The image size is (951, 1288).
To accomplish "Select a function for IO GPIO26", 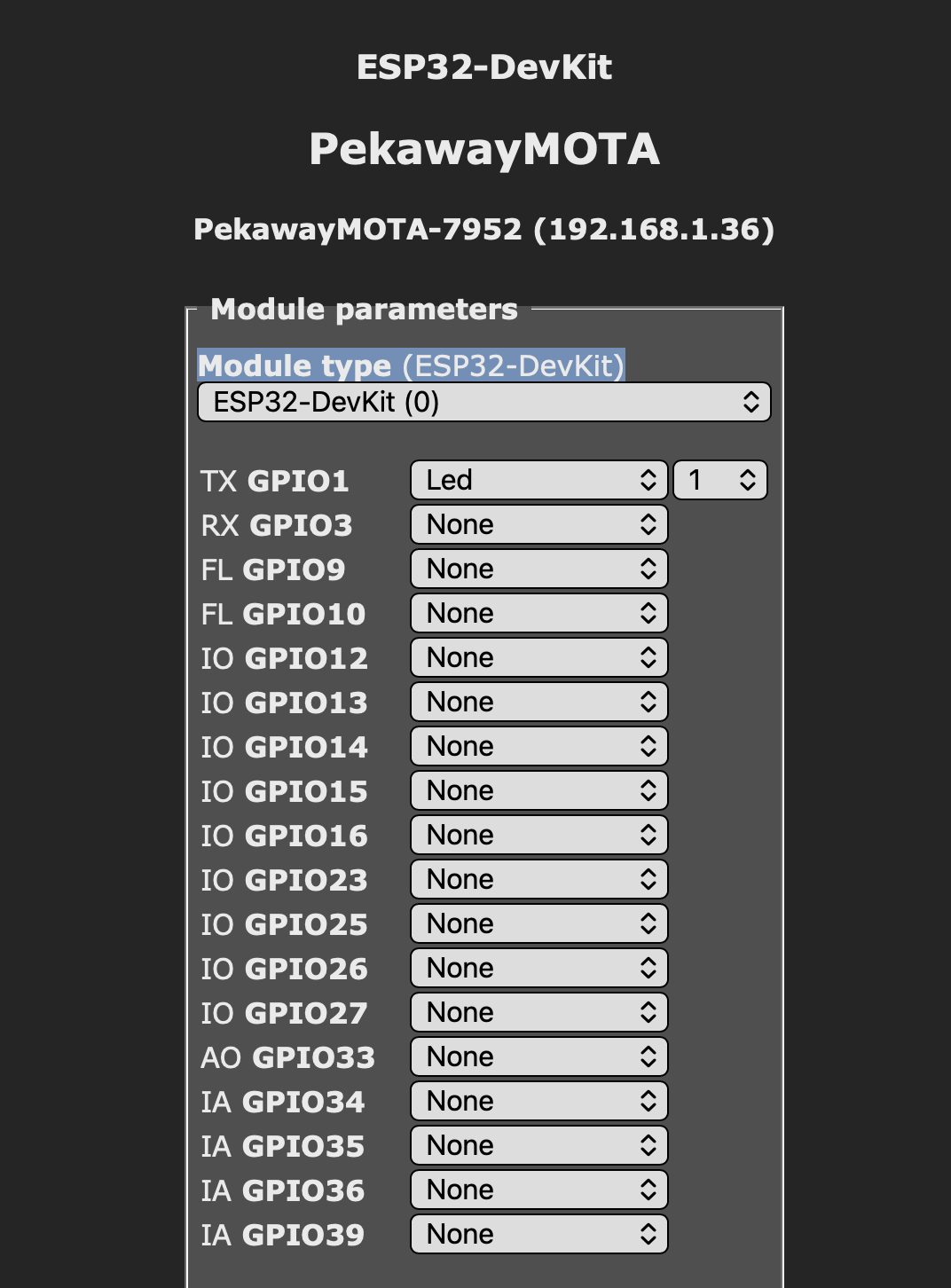I will tap(538, 968).
